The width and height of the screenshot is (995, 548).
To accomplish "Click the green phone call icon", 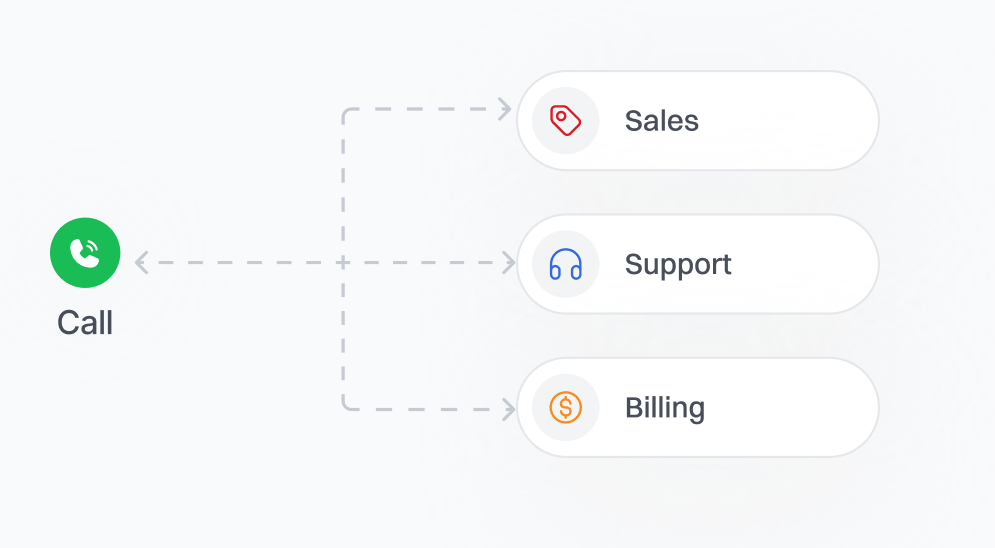I will (x=85, y=253).
